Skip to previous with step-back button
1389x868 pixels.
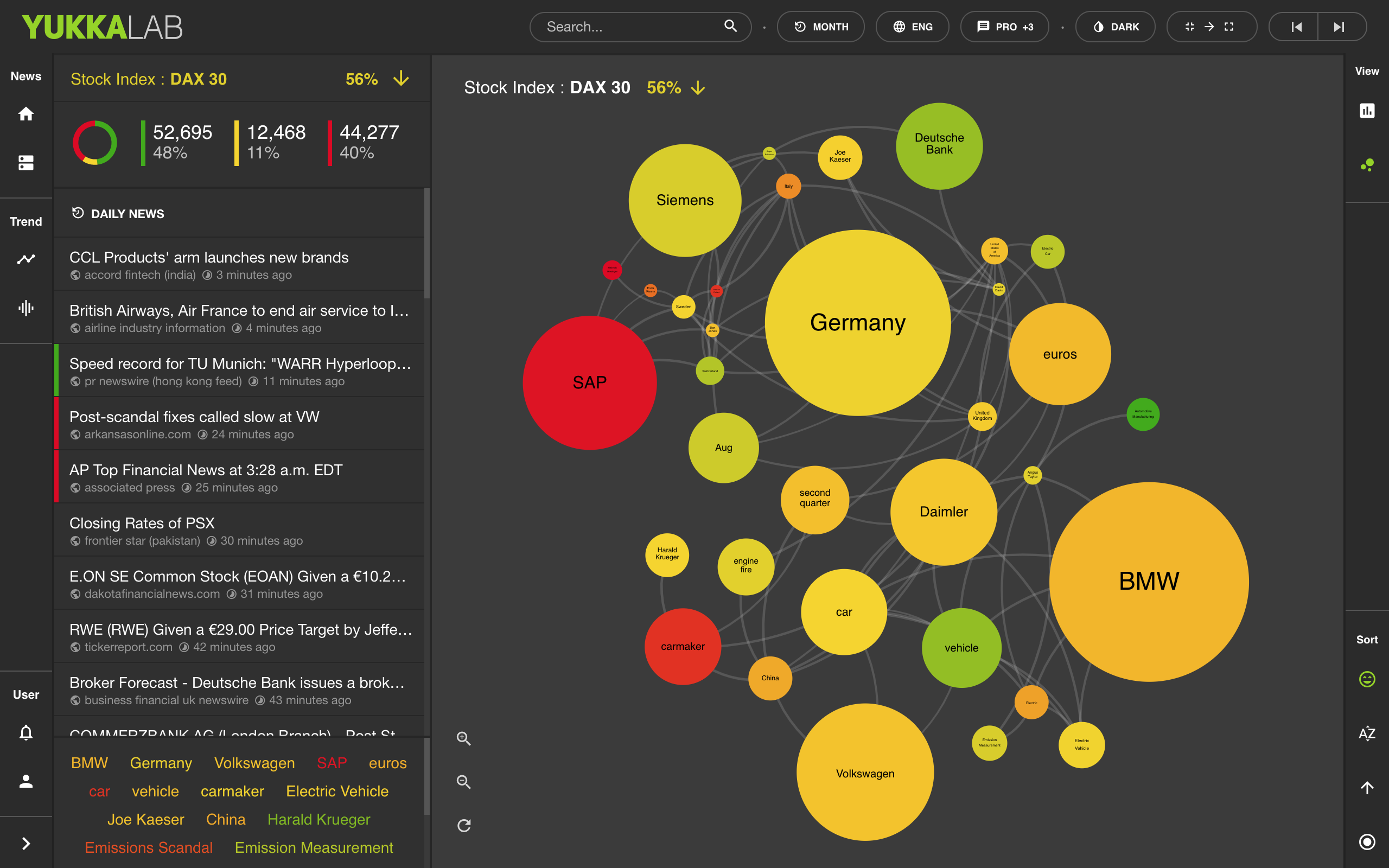point(1296,27)
